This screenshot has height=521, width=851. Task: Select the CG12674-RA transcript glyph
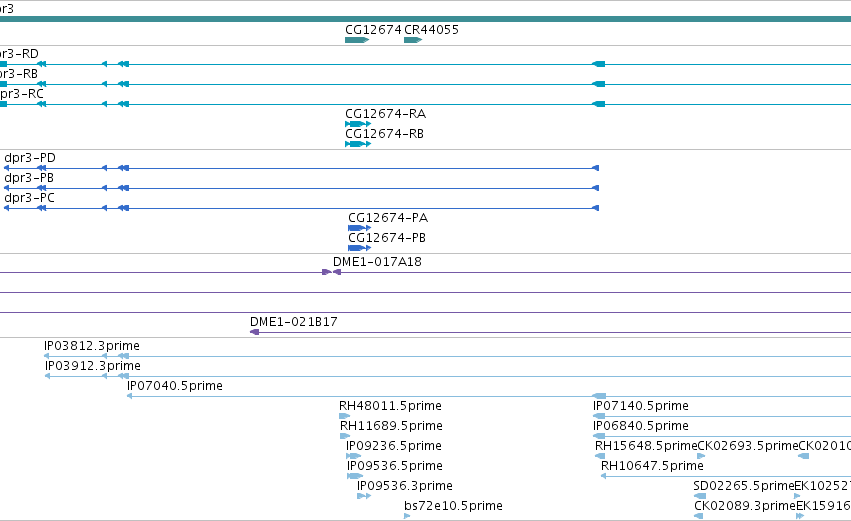(x=358, y=124)
